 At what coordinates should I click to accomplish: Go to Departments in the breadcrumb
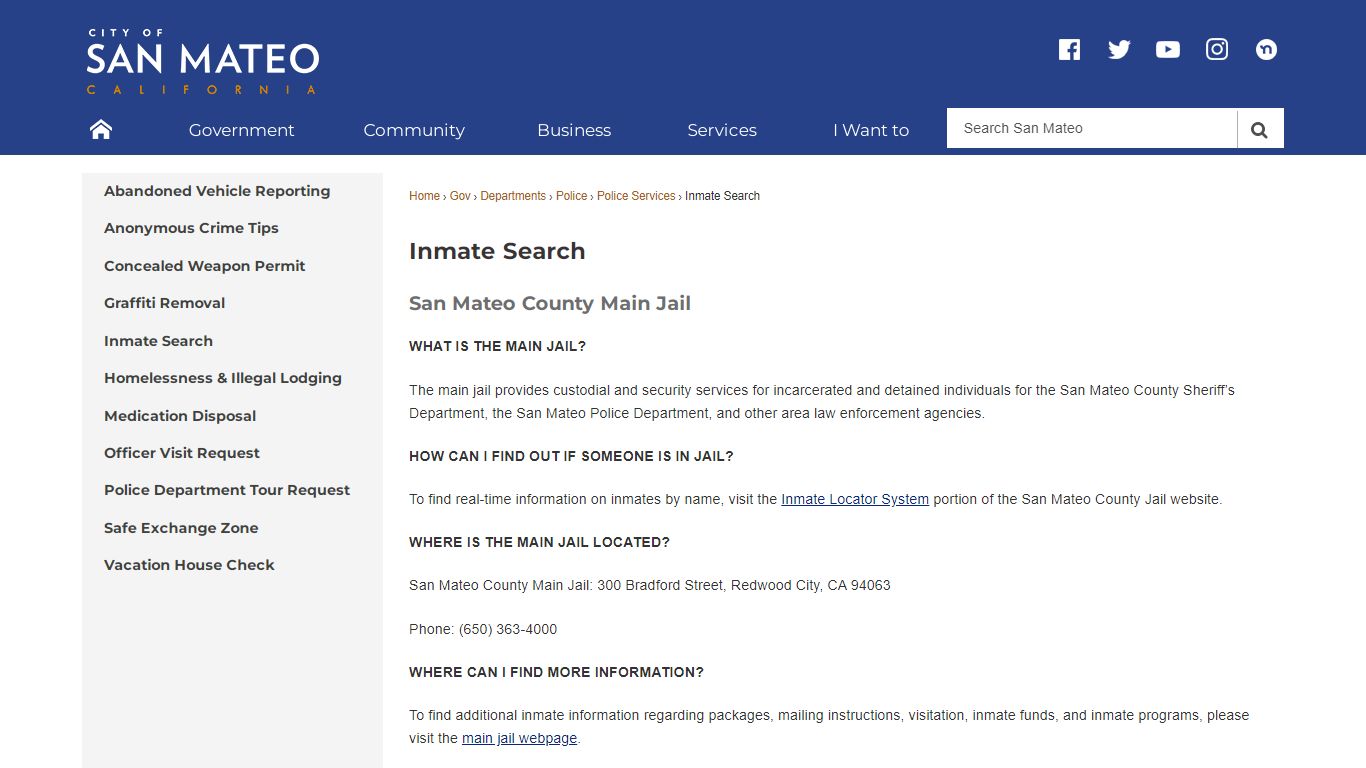(x=513, y=196)
